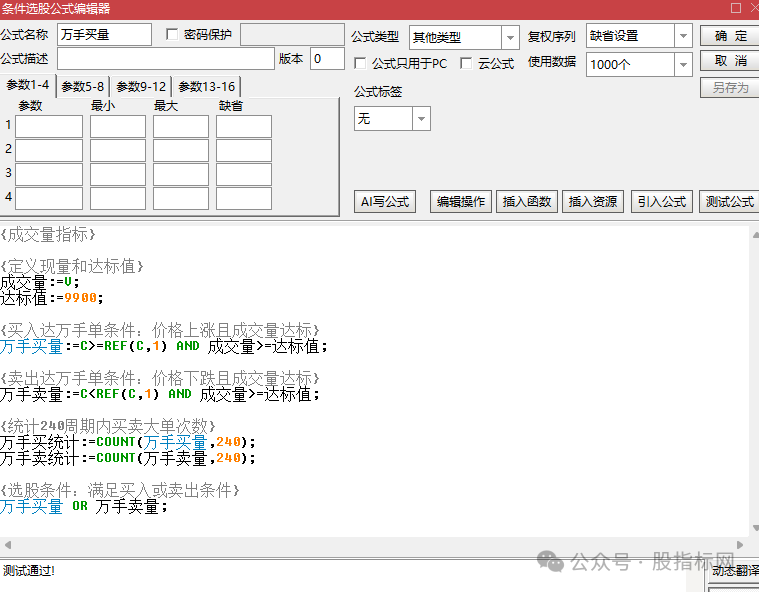Screen dimensions: 759x592
Task: Click row 2 缺省 field
Action: [243, 151]
